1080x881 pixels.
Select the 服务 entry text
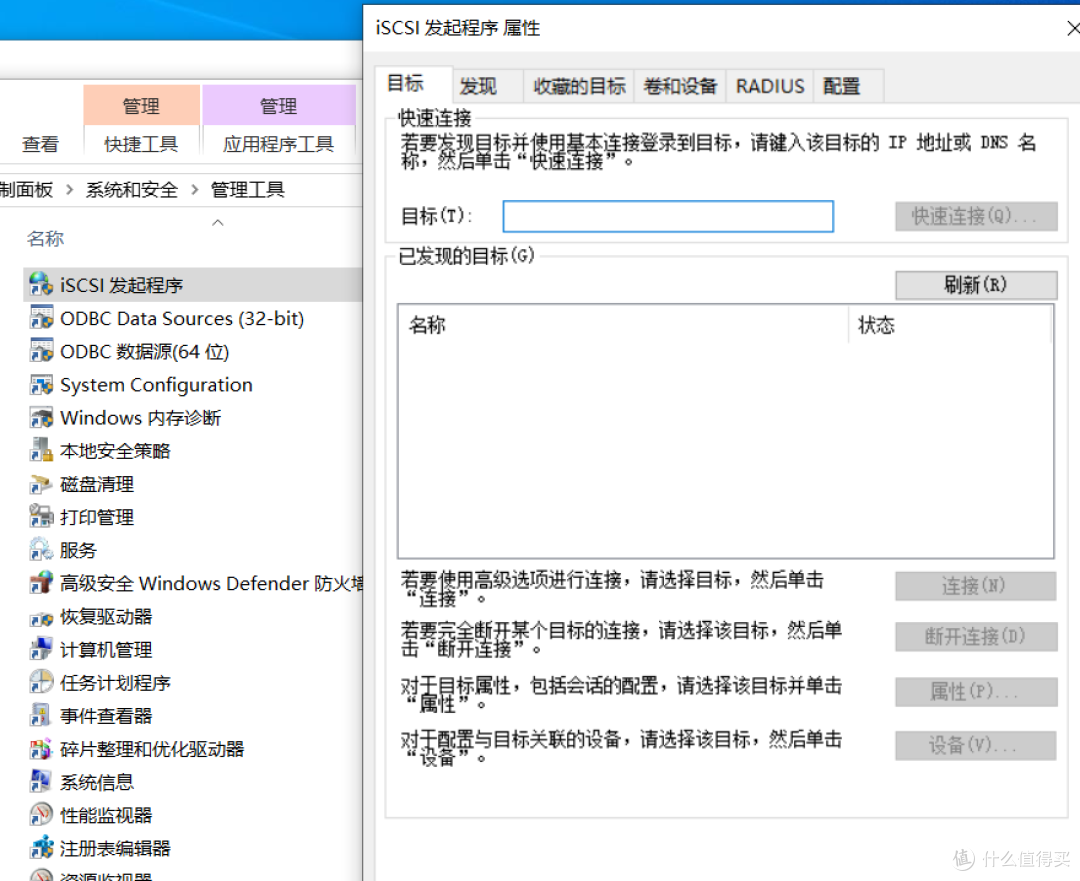click(x=78, y=550)
